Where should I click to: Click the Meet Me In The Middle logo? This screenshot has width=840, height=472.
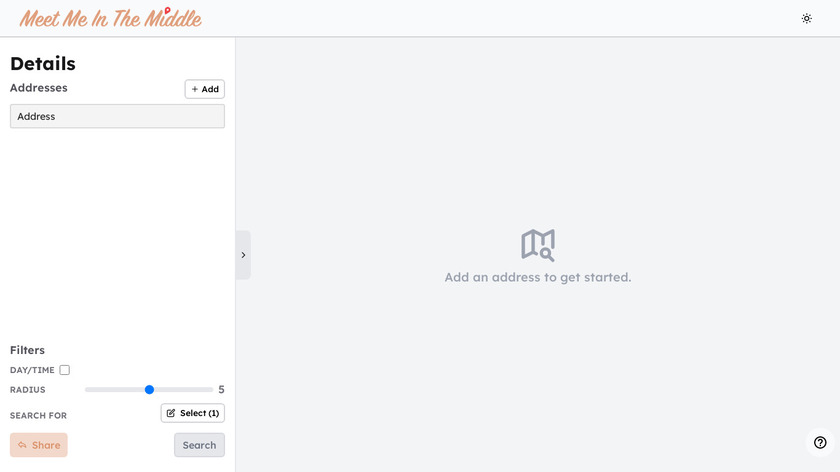(110, 19)
